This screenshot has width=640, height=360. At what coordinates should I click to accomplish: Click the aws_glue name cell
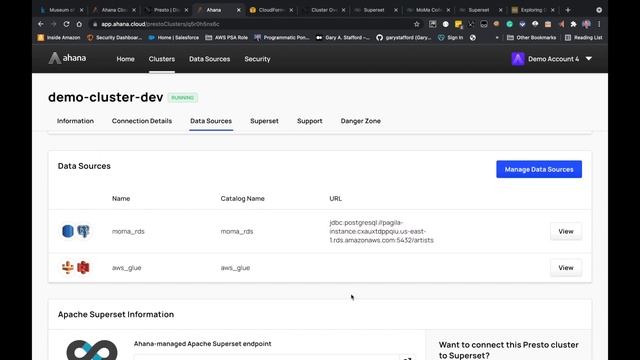[127, 268]
